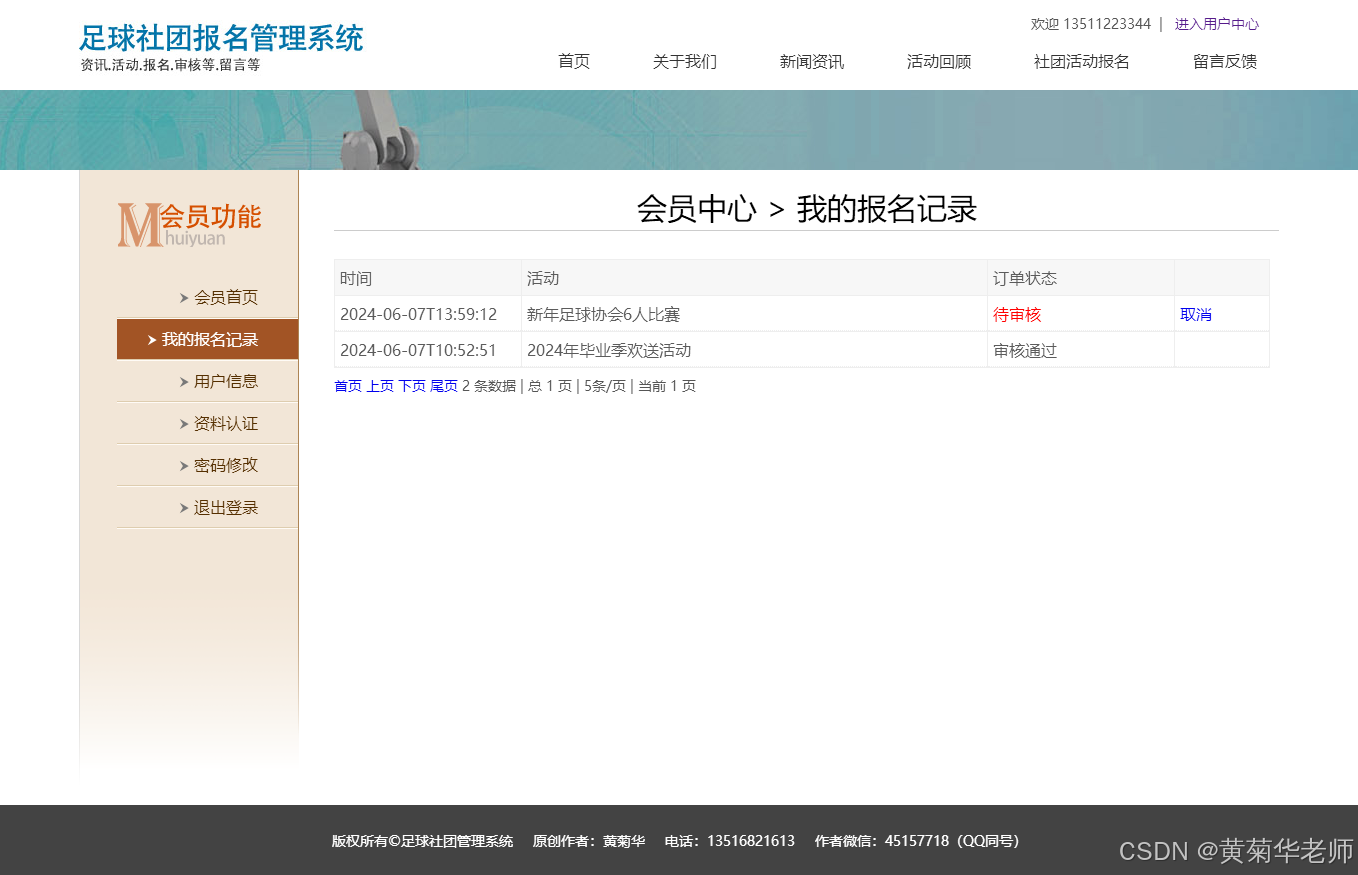The height and width of the screenshot is (875, 1358).
Task: Click the arrow icon beside 会员首页
Action: tap(184, 297)
